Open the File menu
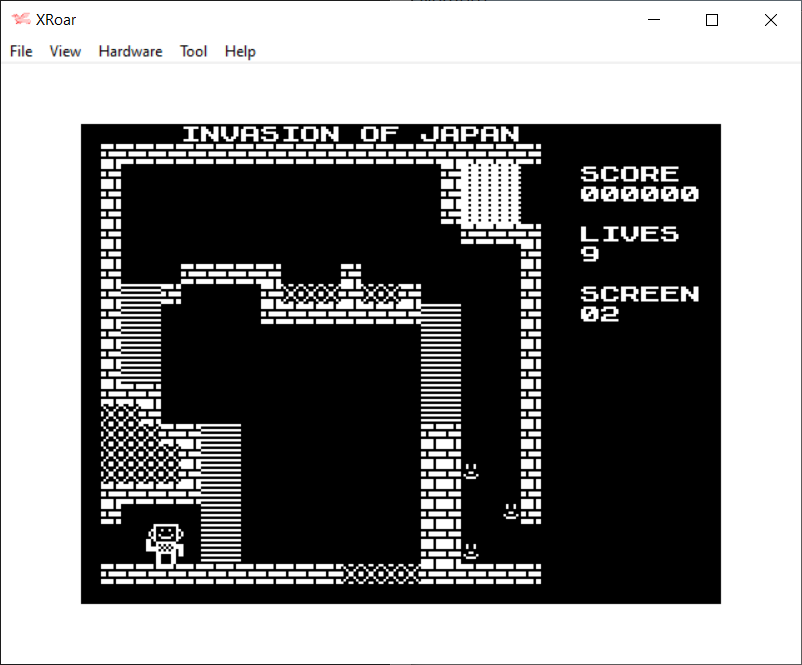This screenshot has height=665, width=802. coord(21,51)
